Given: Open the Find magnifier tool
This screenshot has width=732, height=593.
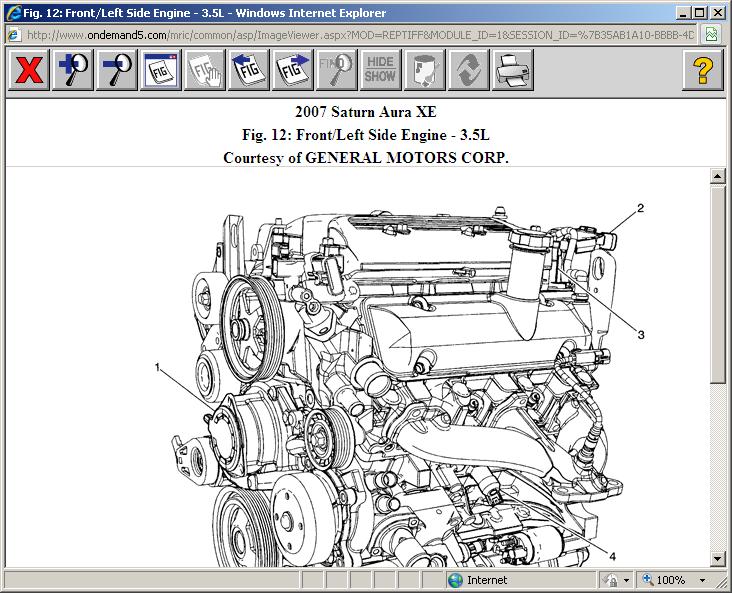Looking at the screenshot, I should pos(337,70).
